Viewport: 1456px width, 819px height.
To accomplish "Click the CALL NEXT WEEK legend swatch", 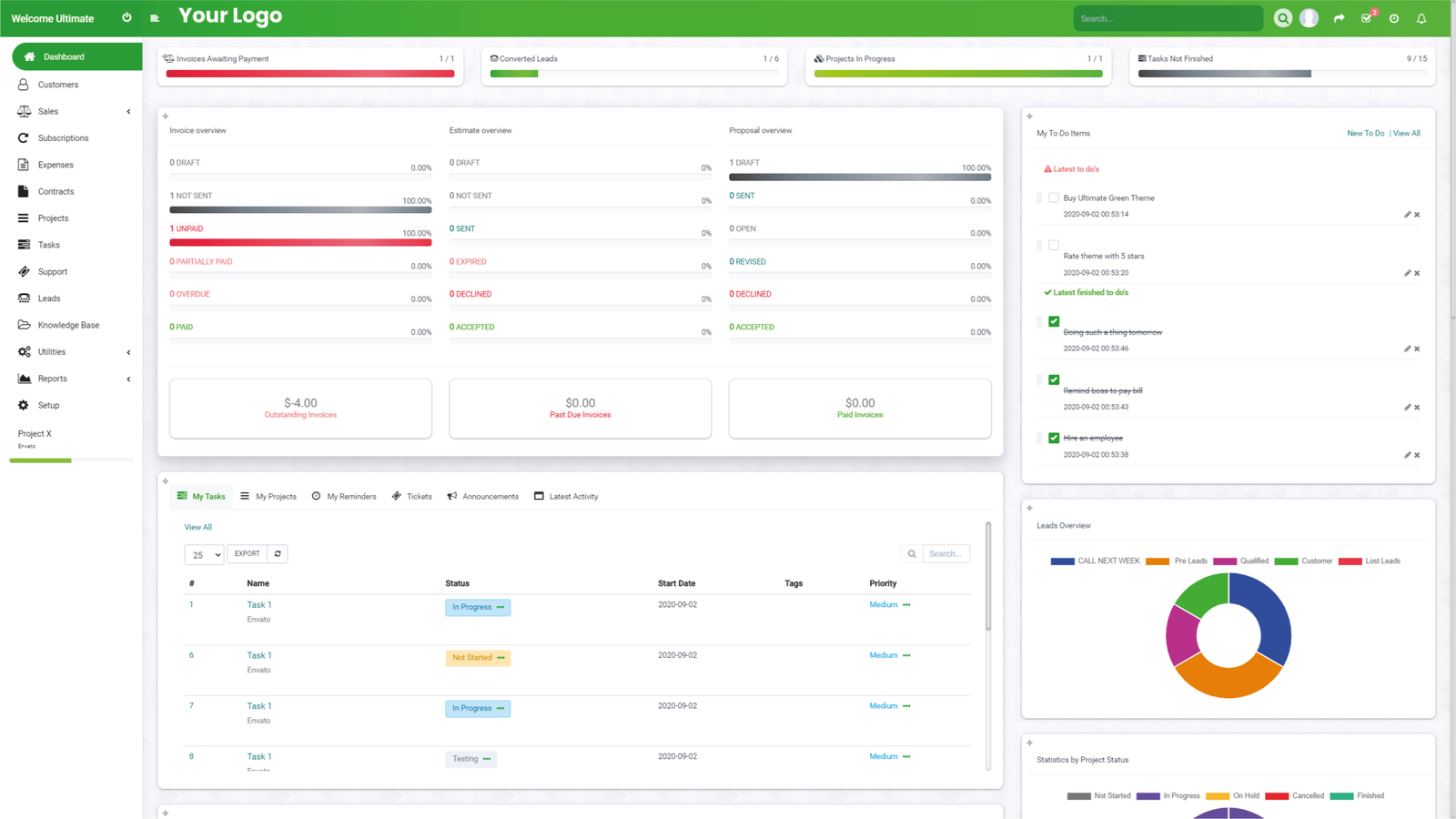I will coord(1062,561).
